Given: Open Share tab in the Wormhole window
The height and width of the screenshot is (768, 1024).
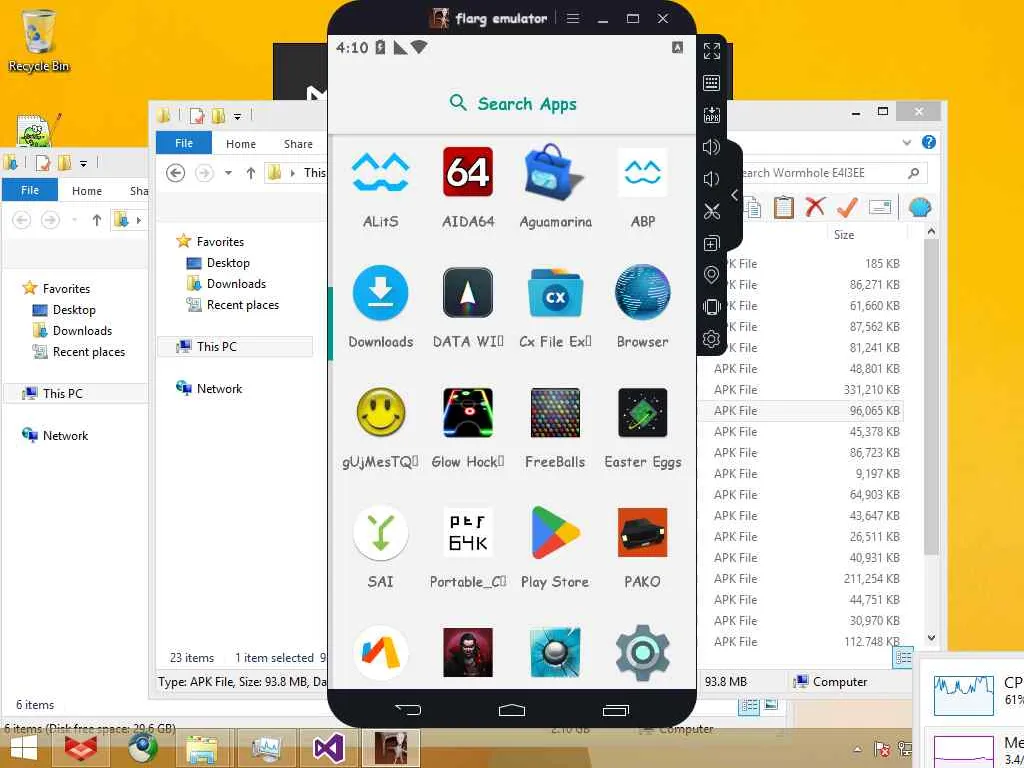Looking at the screenshot, I should tap(298, 144).
